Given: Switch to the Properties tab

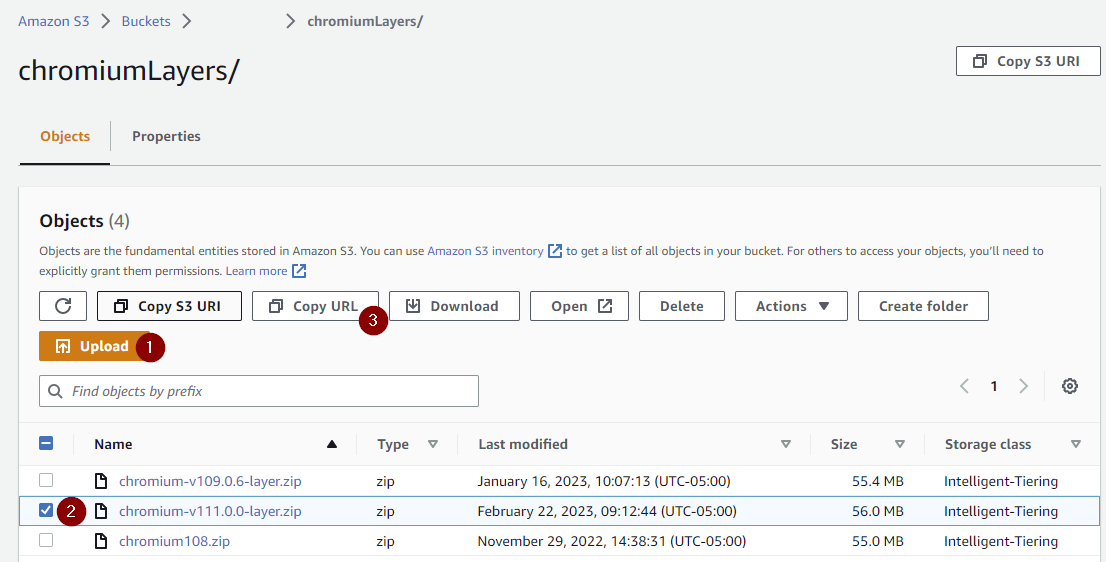Looking at the screenshot, I should point(166,136).
